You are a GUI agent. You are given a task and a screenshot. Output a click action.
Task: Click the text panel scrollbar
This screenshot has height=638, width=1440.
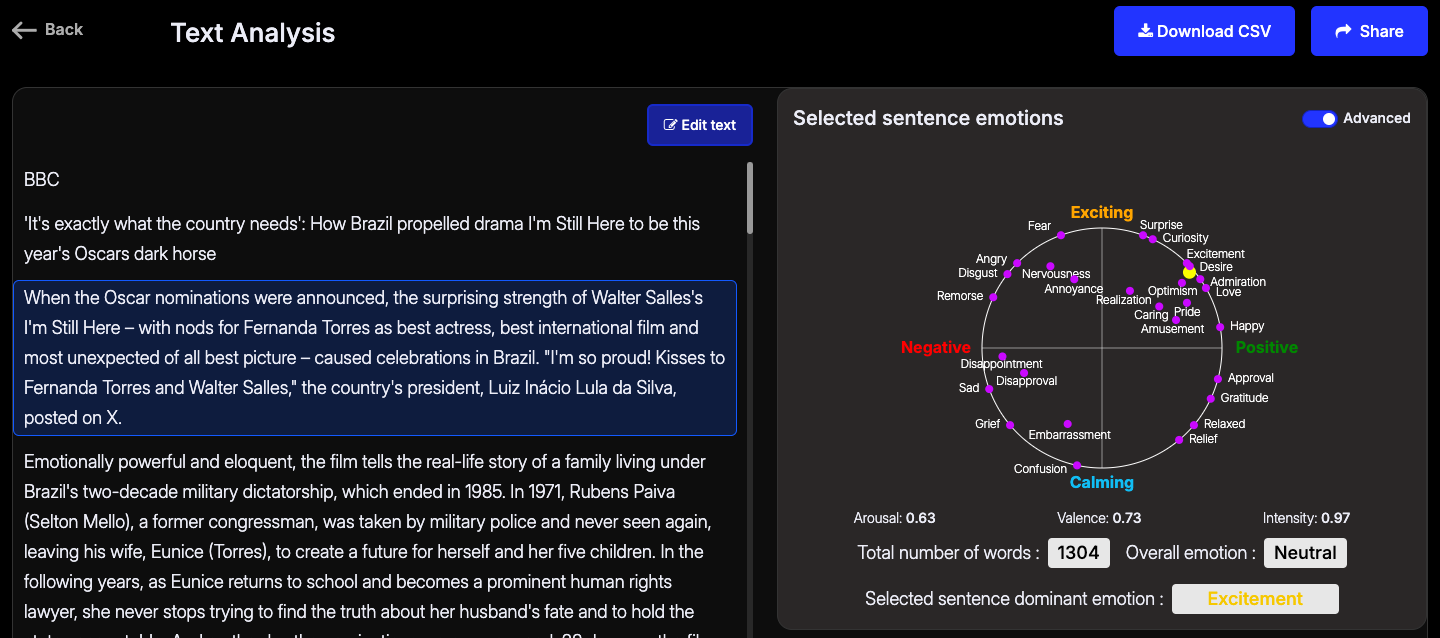[x=750, y=198]
